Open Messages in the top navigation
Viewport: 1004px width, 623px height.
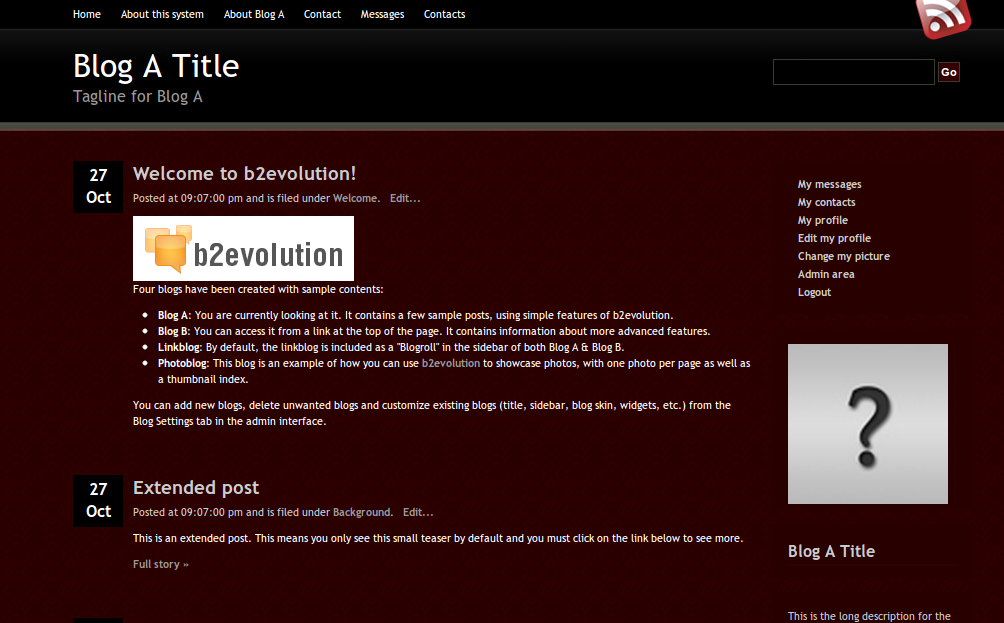click(x=382, y=14)
